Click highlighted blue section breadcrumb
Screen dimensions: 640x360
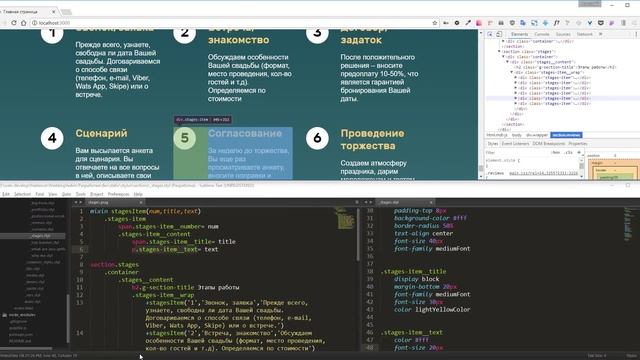(566, 135)
